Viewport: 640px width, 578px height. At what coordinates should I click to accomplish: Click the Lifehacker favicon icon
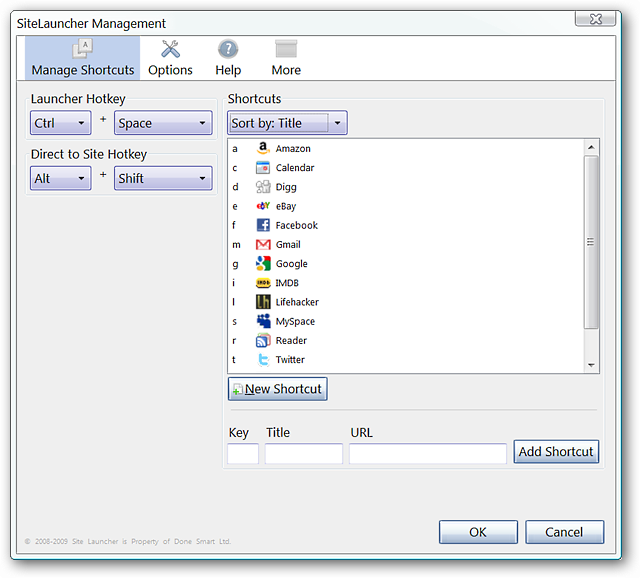coord(263,302)
